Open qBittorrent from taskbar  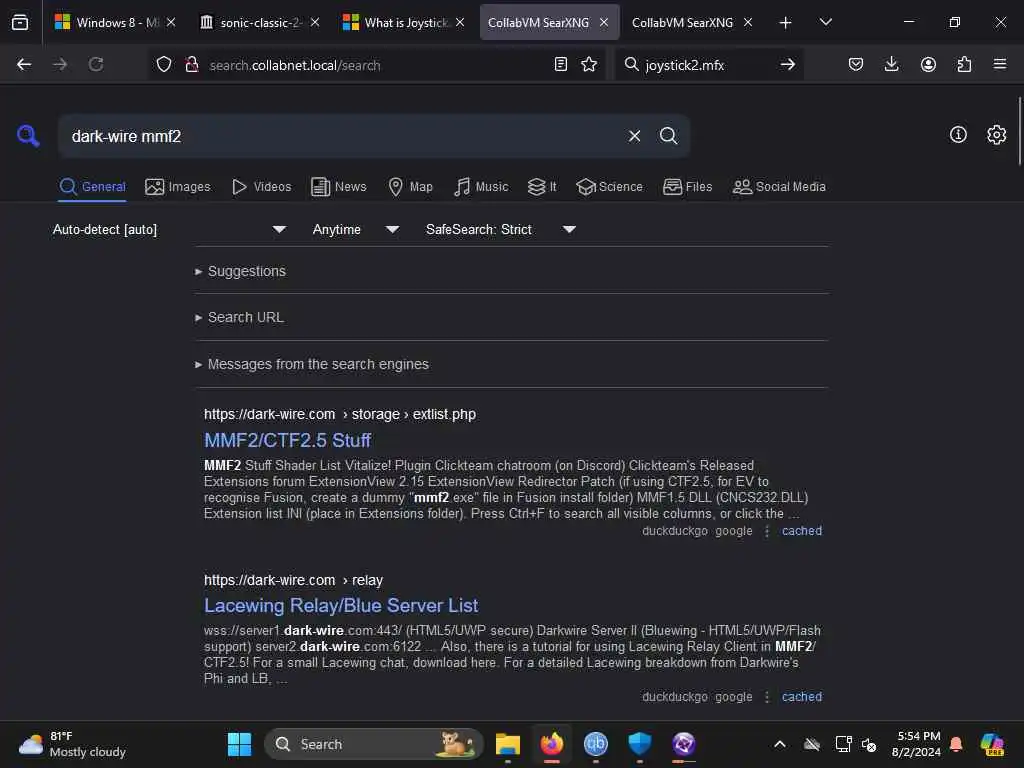point(596,744)
